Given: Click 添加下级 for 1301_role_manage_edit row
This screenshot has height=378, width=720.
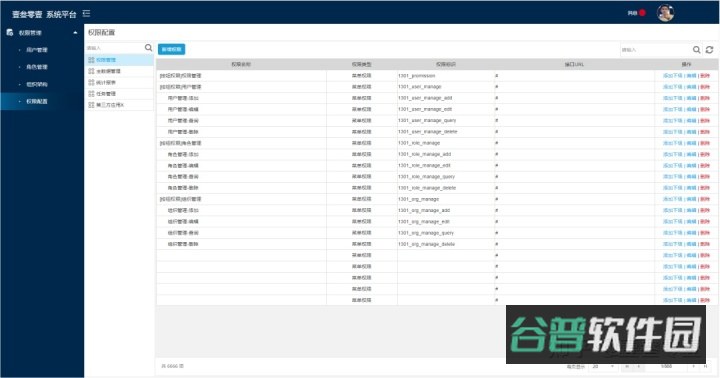Looking at the screenshot, I should click(673, 165).
